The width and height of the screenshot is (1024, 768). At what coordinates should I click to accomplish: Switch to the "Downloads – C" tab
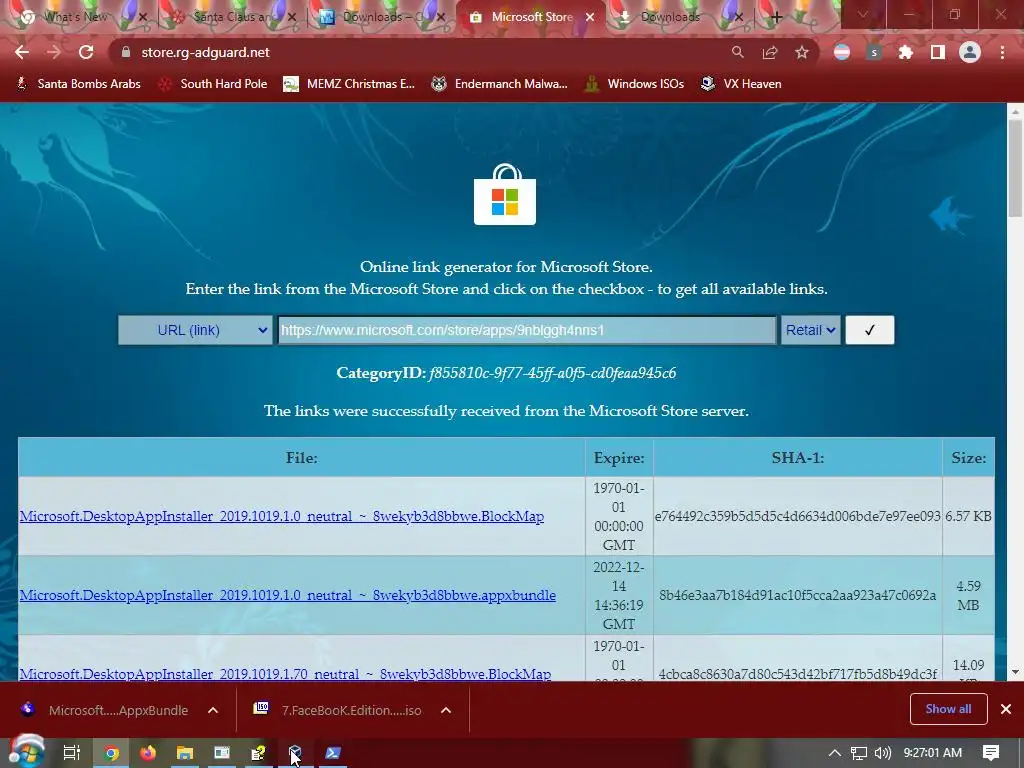click(382, 17)
